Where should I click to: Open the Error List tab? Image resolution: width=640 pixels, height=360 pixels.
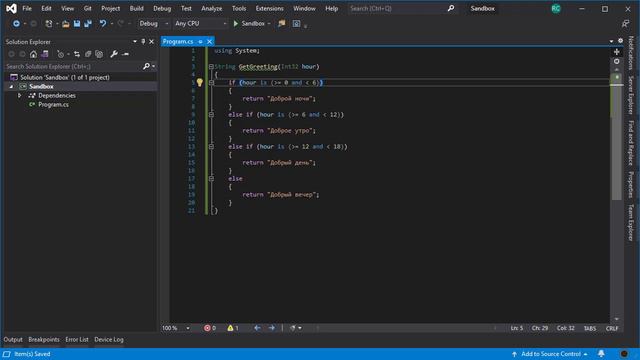77,339
